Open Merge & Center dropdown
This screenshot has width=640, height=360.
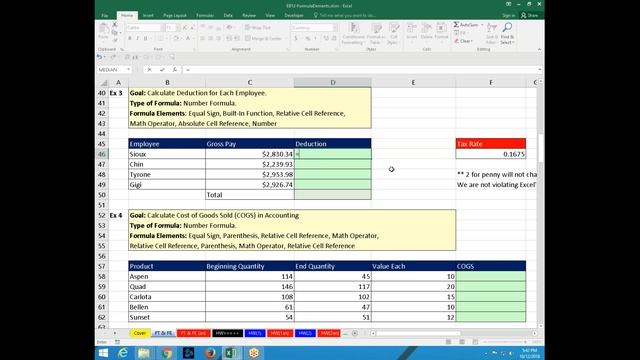[x=285, y=38]
